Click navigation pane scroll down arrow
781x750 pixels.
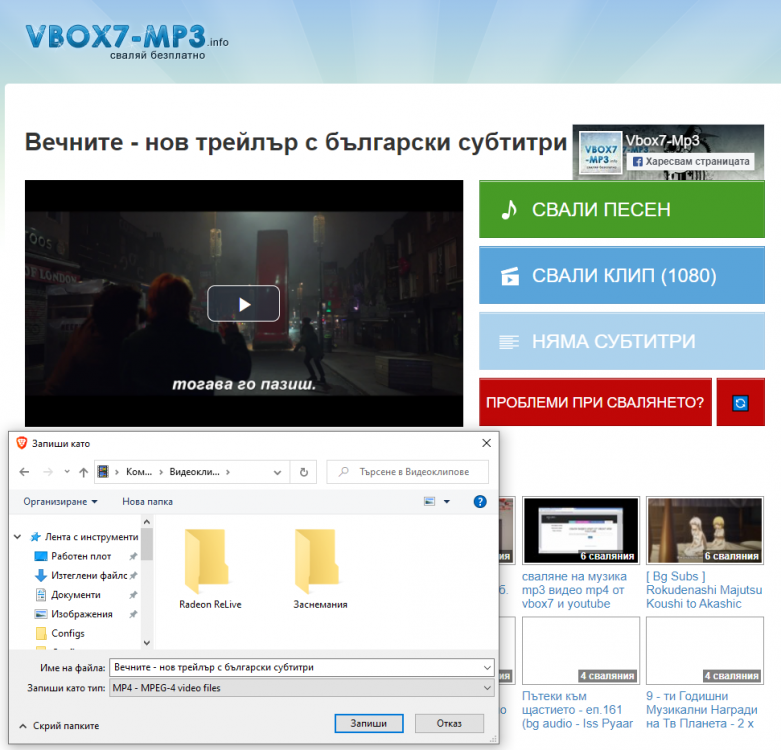pyautogui.click(x=146, y=642)
